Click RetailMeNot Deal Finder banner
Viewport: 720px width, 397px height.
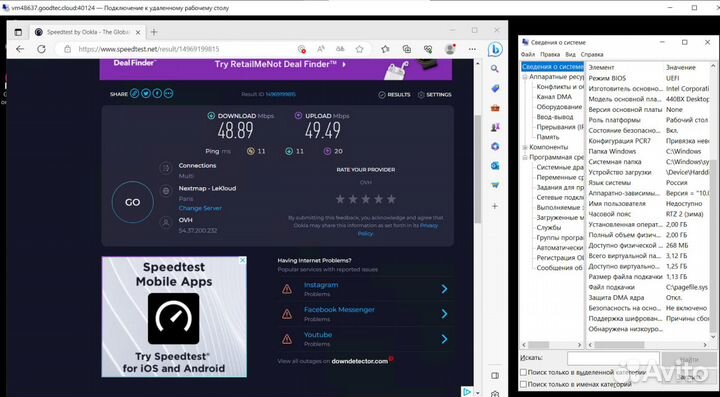pos(276,68)
